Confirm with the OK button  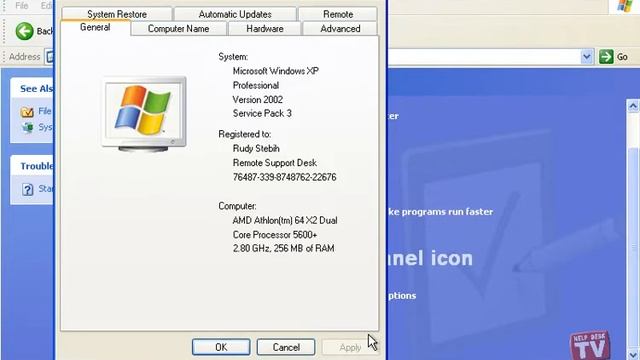pos(221,347)
